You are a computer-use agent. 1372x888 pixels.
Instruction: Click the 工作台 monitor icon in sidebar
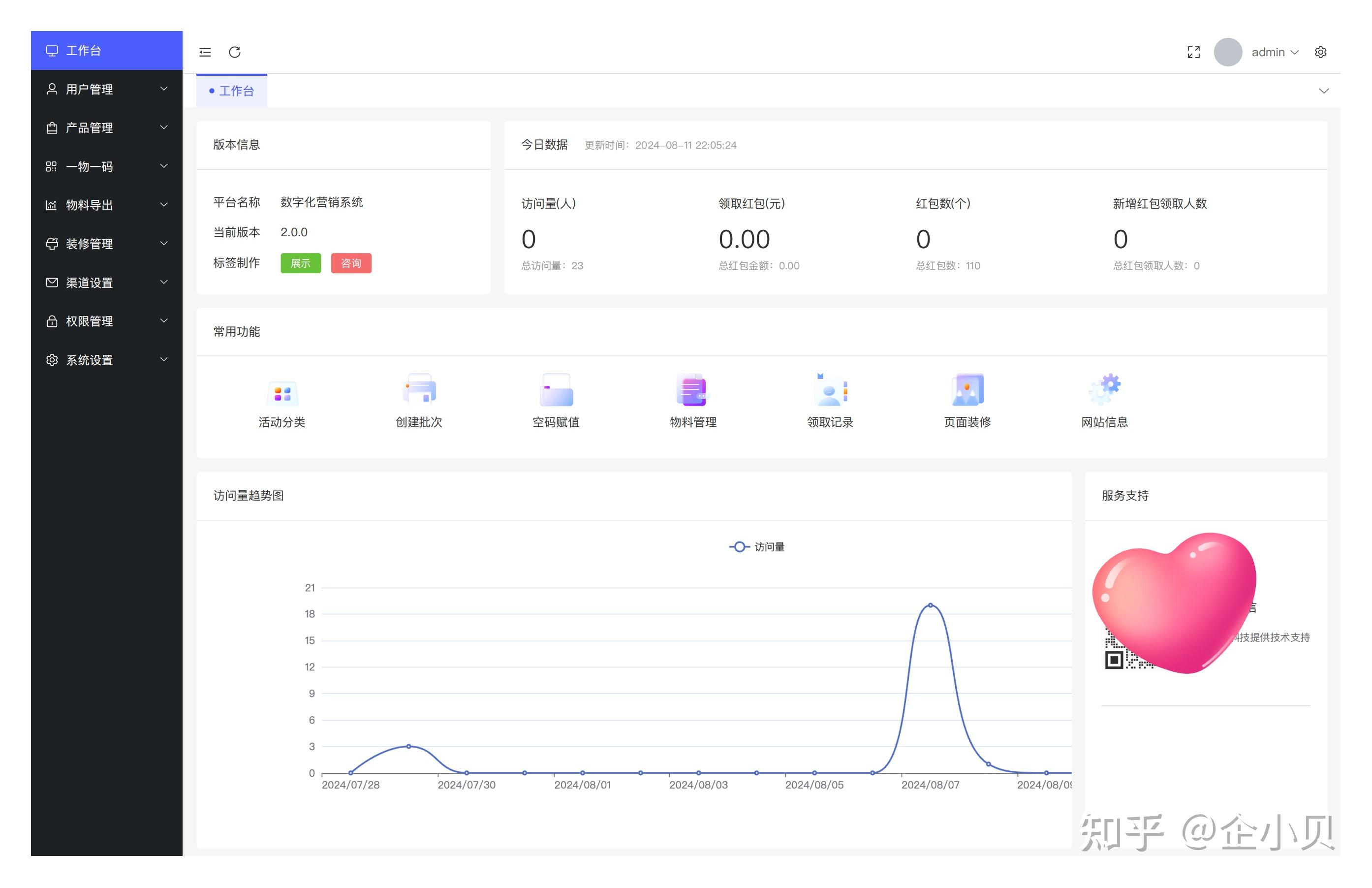point(52,50)
